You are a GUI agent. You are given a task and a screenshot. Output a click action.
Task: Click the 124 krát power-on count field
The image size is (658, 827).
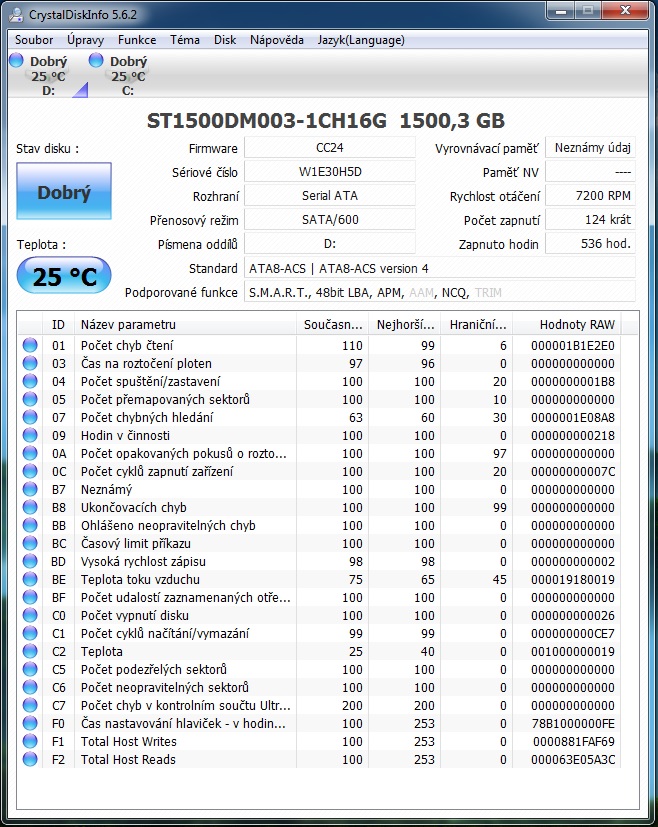(x=590, y=219)
